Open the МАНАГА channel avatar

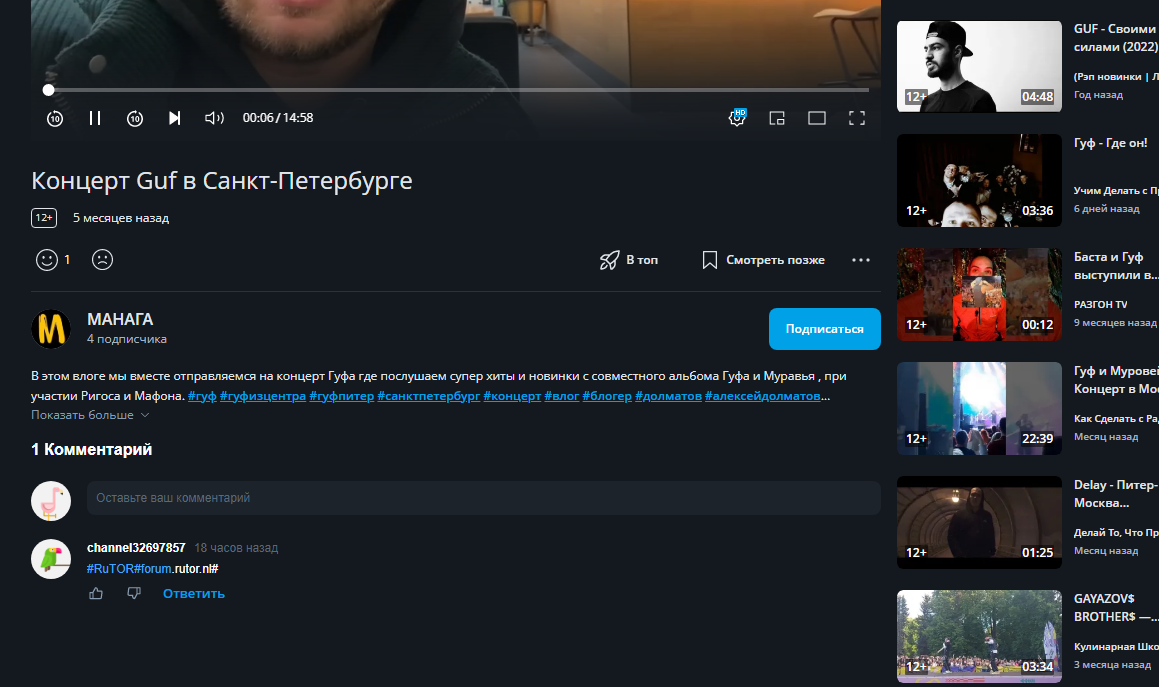51,329
